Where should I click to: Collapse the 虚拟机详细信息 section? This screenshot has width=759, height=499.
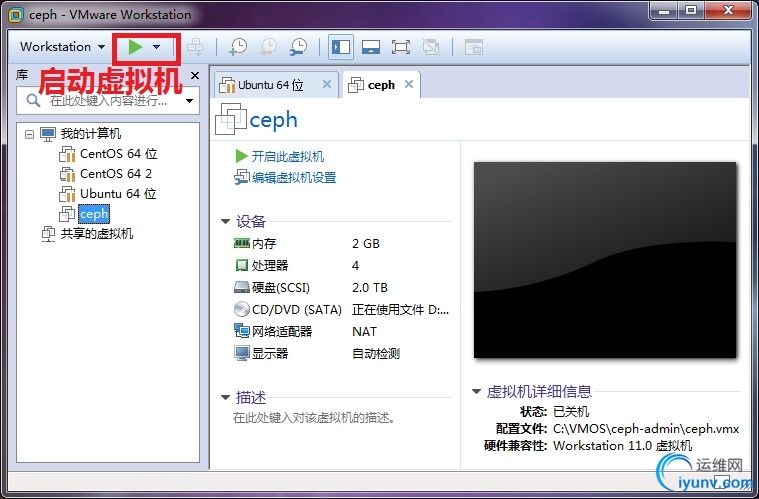click(x=476, y=392)
